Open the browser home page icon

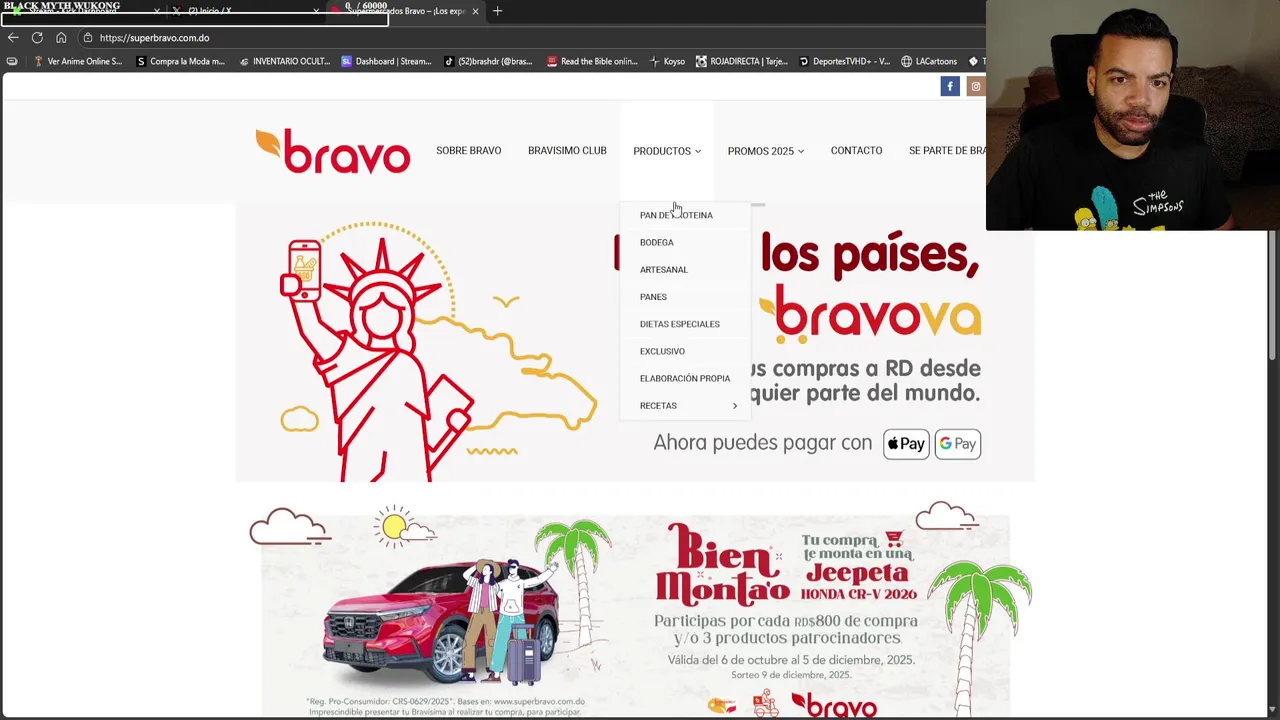click(x=61, y=38)
